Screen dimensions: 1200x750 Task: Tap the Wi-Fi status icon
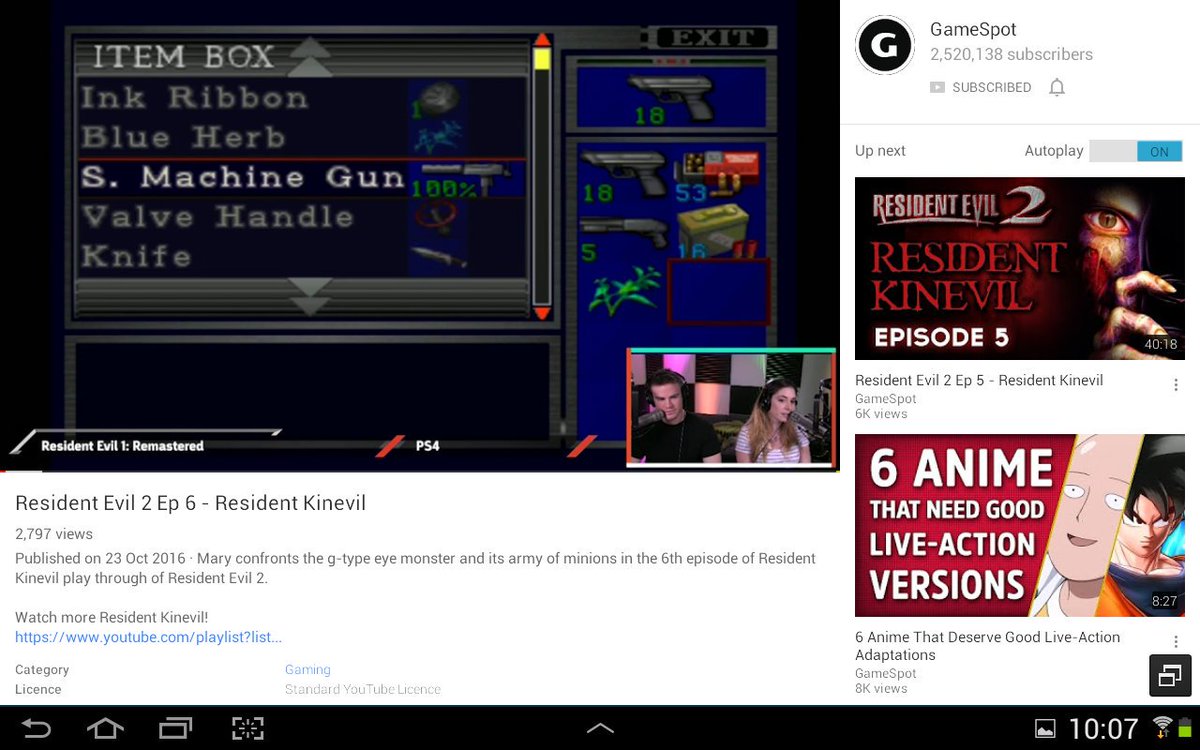point(1161,727)
